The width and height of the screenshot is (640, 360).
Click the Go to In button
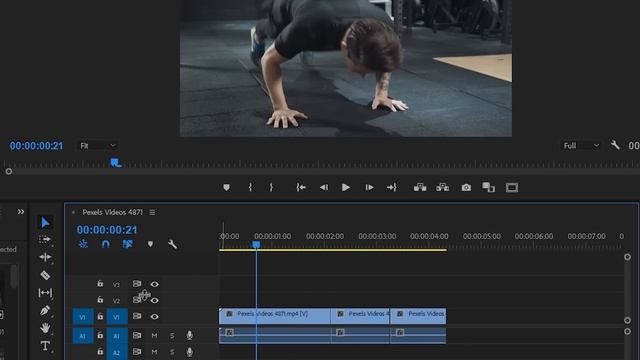(x=301, y=187)
